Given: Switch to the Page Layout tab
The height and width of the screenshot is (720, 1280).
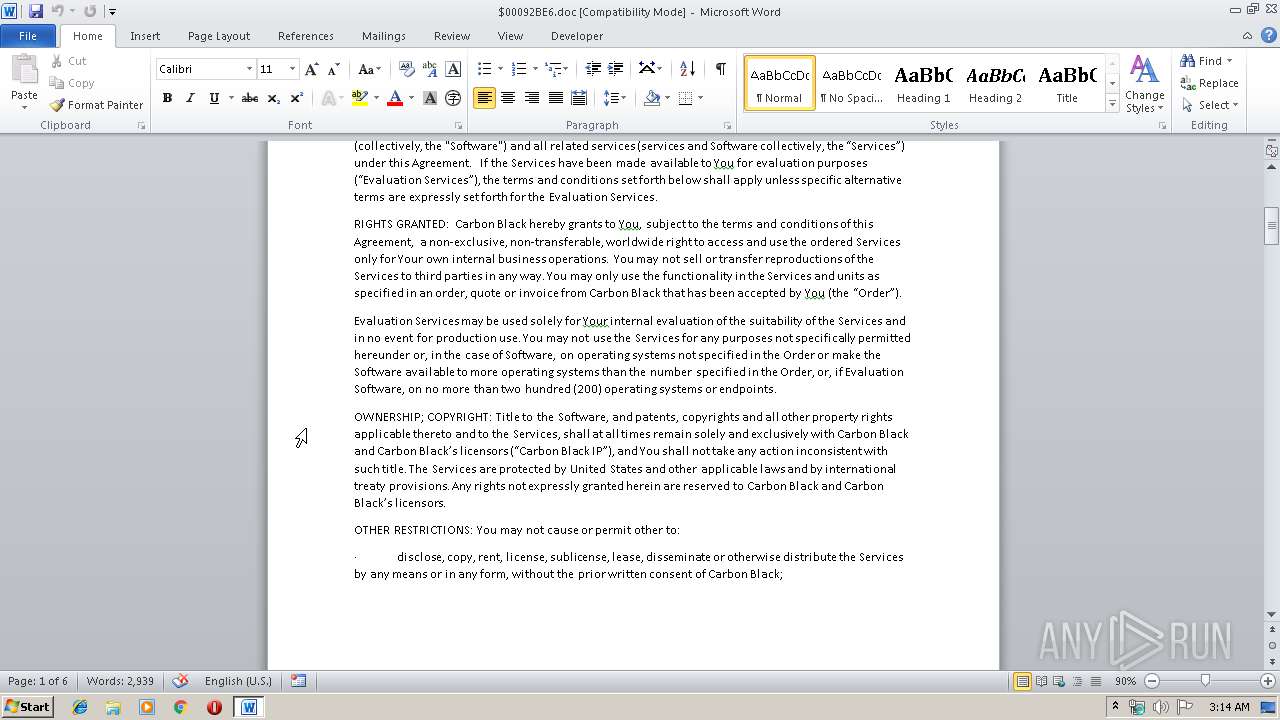Looking at the screenshot, I should pos(219,36).
